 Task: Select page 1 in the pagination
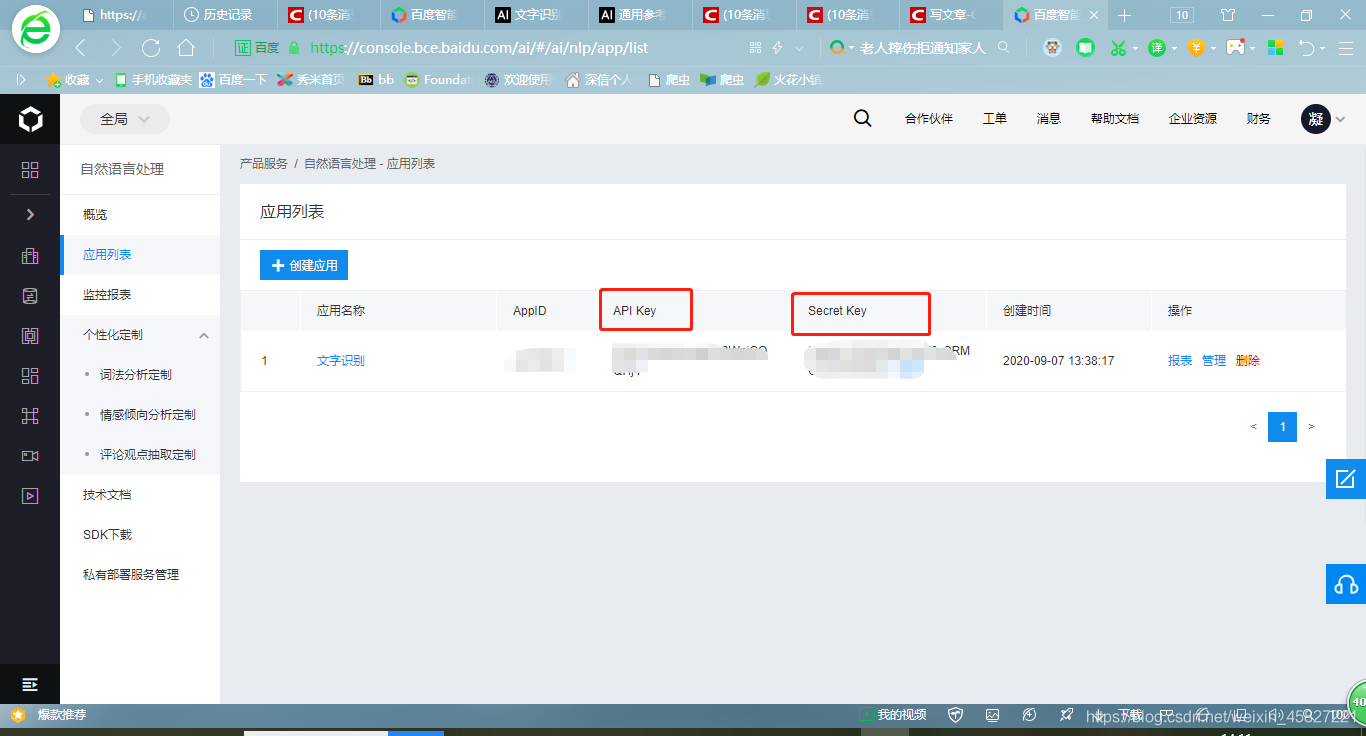(x=1282, y=427)
